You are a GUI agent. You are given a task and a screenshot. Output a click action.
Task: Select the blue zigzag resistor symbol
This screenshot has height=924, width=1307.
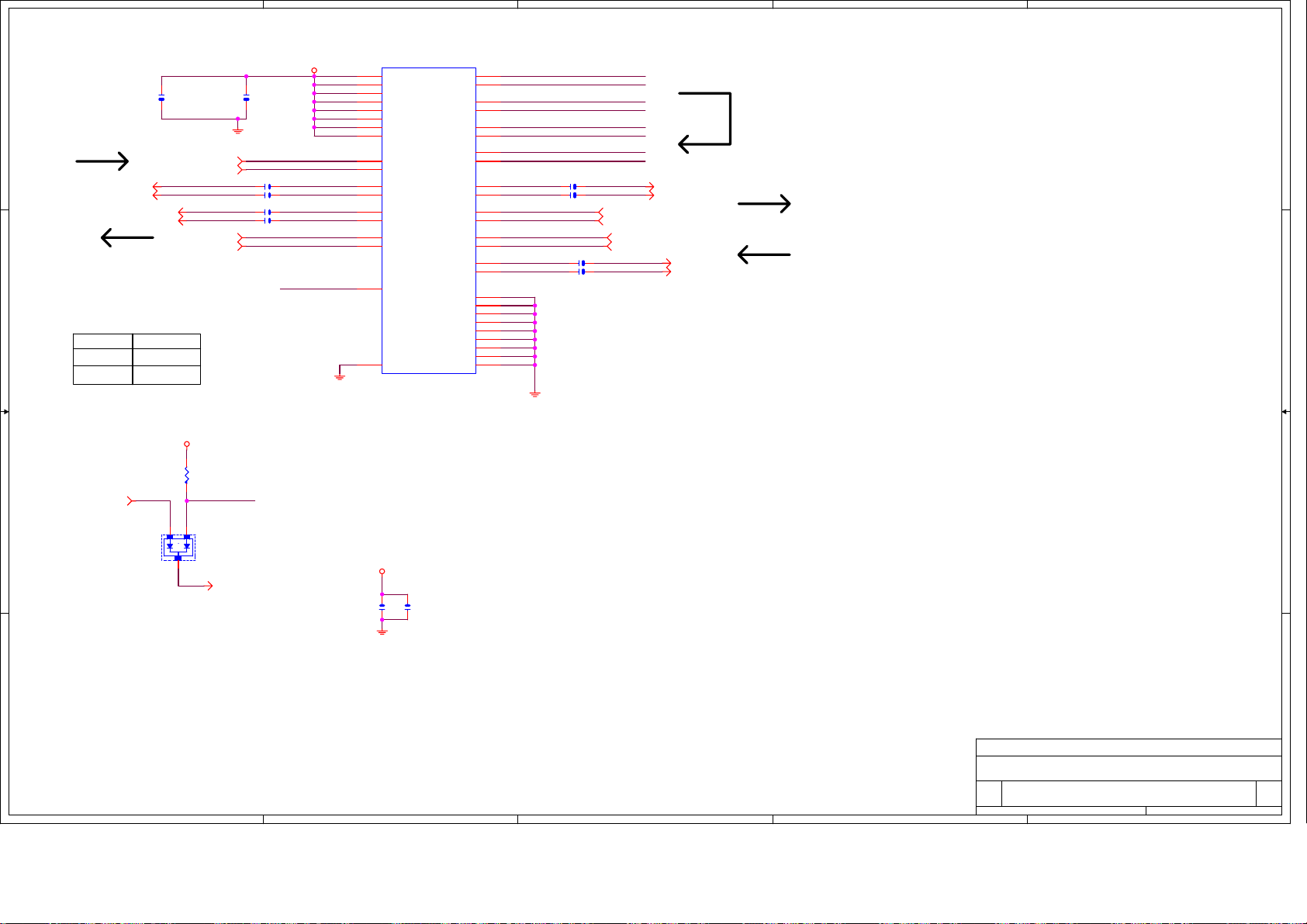coord(187,476)
